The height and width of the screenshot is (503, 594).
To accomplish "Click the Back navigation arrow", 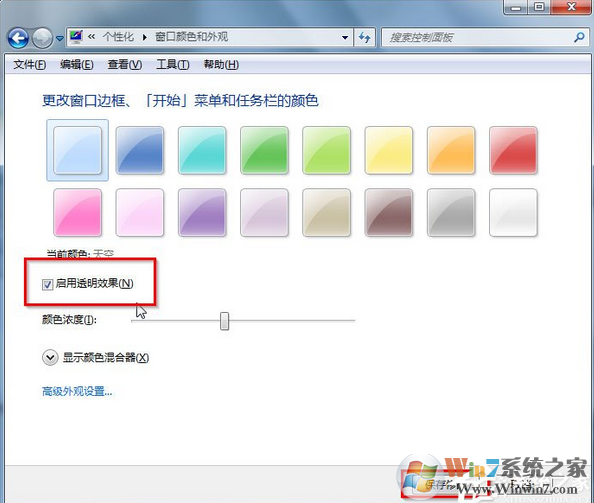I will (18, 38).
